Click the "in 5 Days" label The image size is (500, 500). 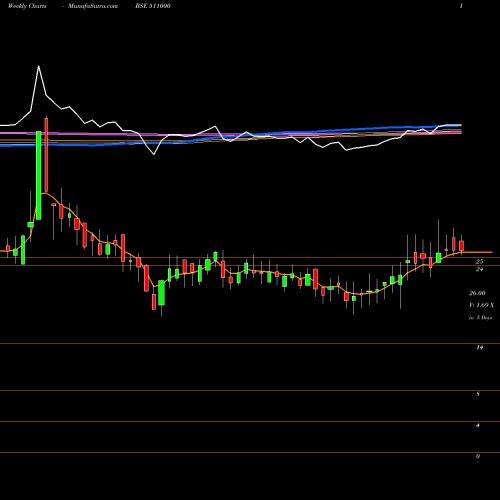480,318
